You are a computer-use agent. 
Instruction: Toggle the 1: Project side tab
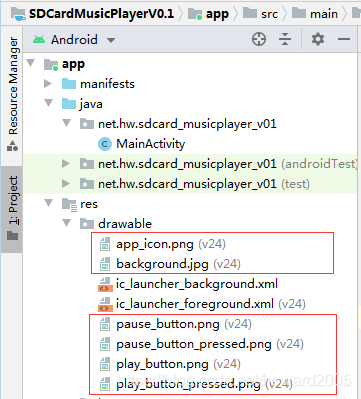[13, 209]
